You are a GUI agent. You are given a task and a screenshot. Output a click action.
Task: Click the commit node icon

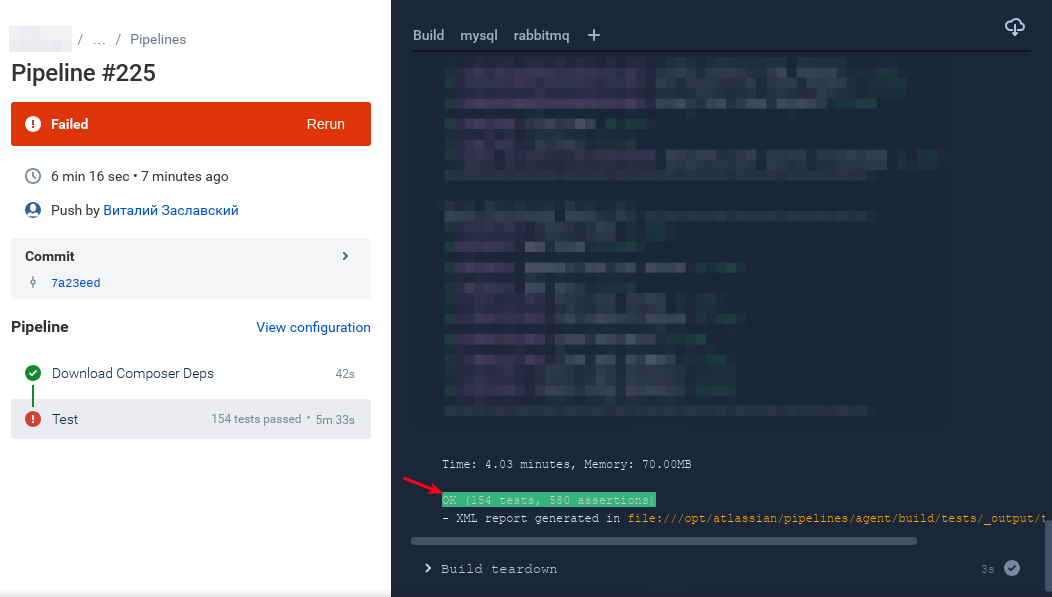click(x=33, y=282)
